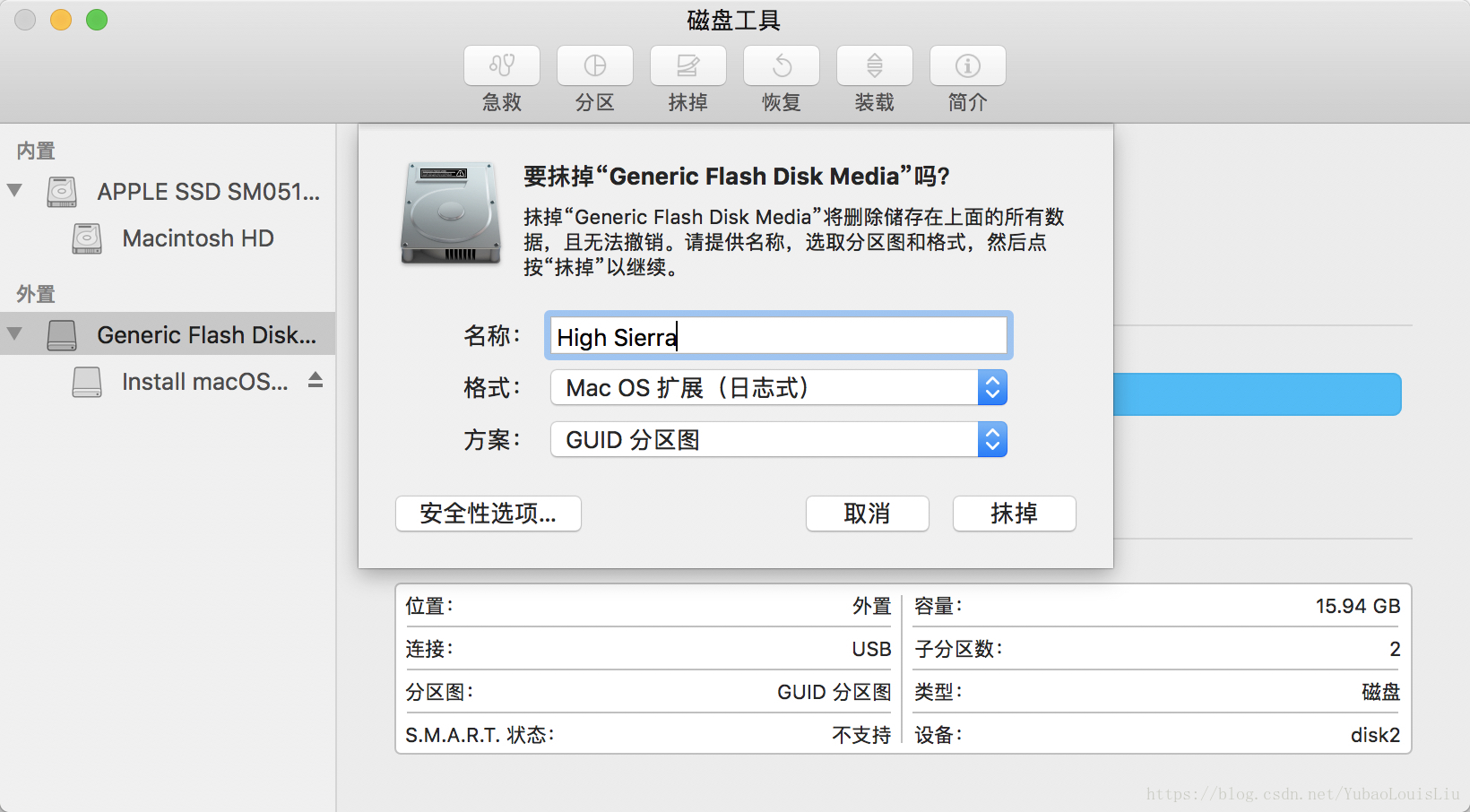Screen dimensions: 1470x812
Task: Click the disk2 device value
Action: pos(1375,735)
